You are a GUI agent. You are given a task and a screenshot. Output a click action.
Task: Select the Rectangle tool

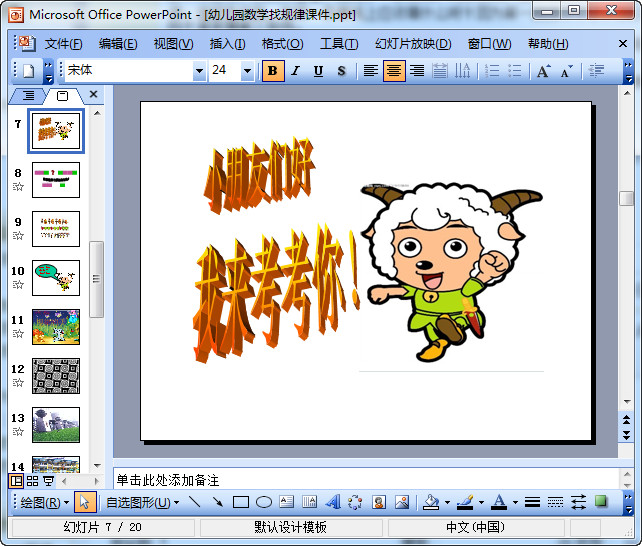click(x=241, y=502)
